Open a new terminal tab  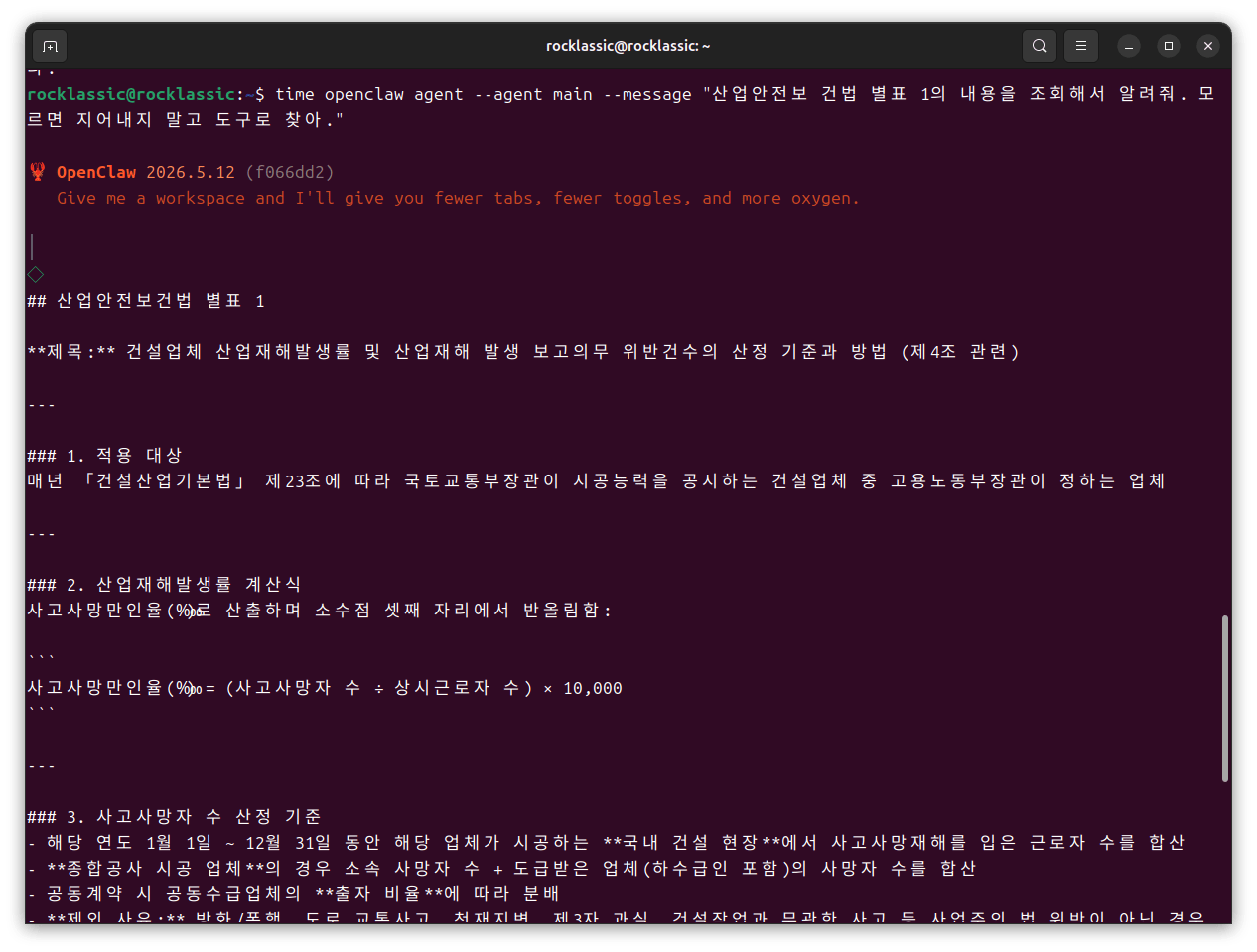[50, 46]
